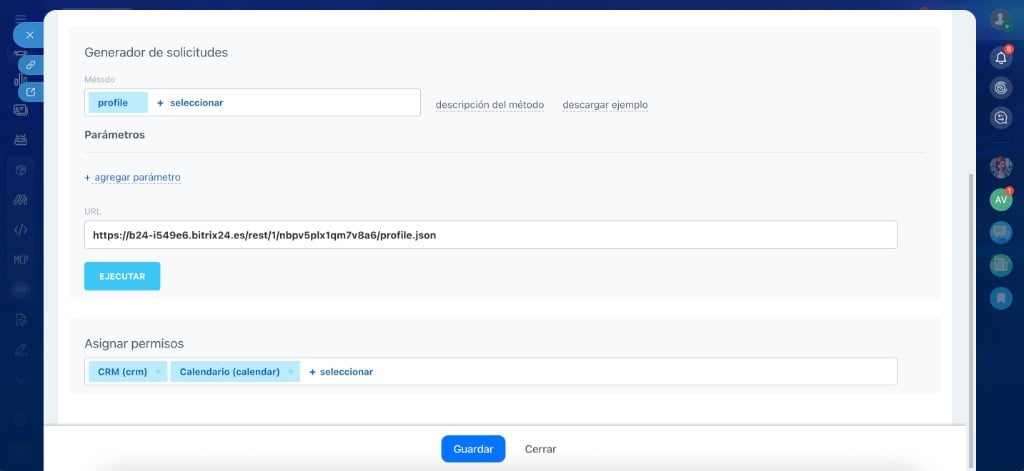Click the green-blue news sidebar icon
This screenshot has width=1024, height=471.
pyautogui.click(x=1000, y=265)
